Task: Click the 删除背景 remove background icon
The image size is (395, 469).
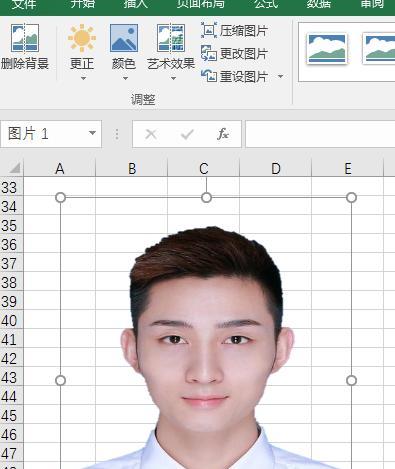Action: point(25,38)
